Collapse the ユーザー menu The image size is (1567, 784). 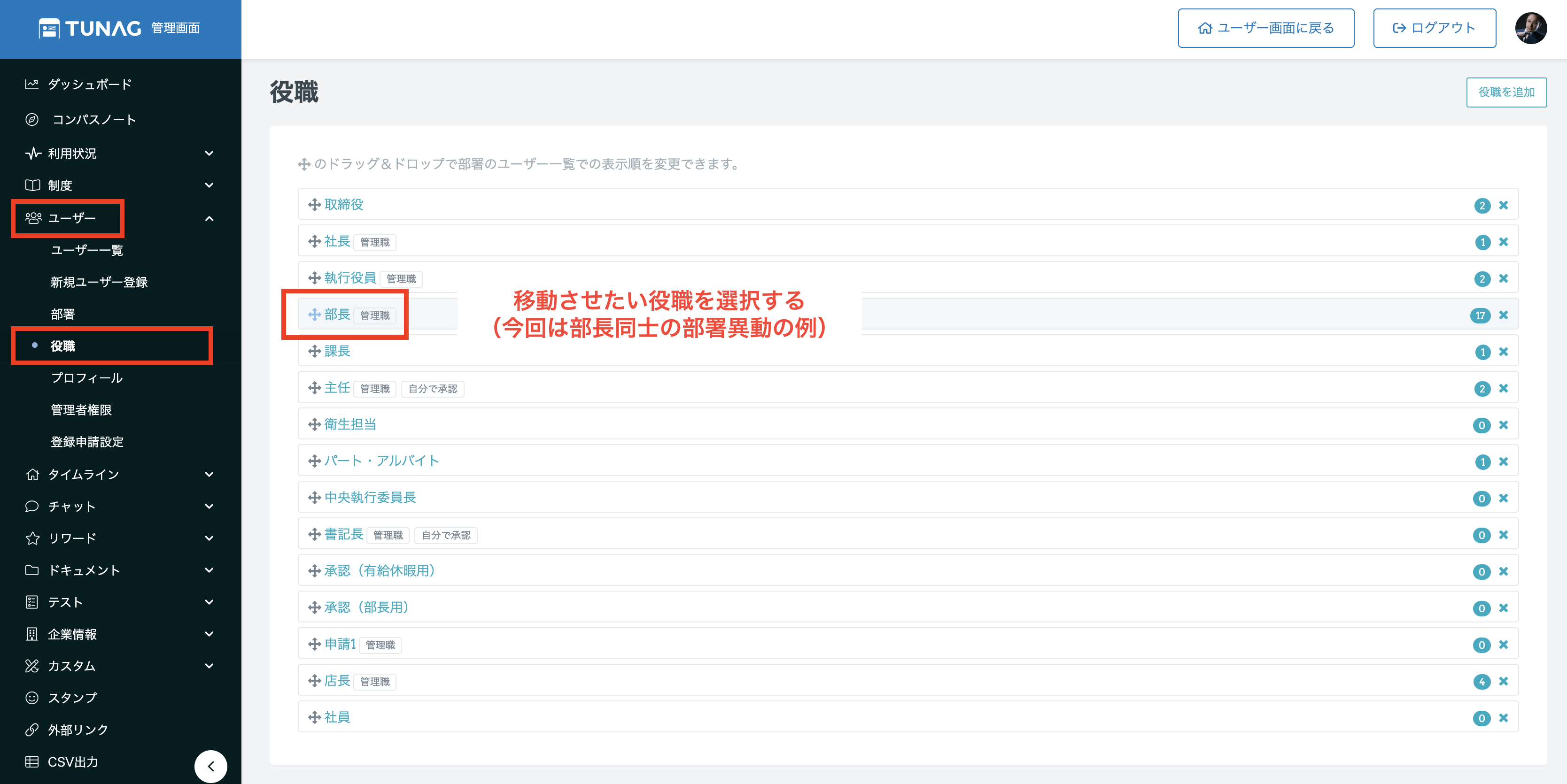click(x=209, y=218)
